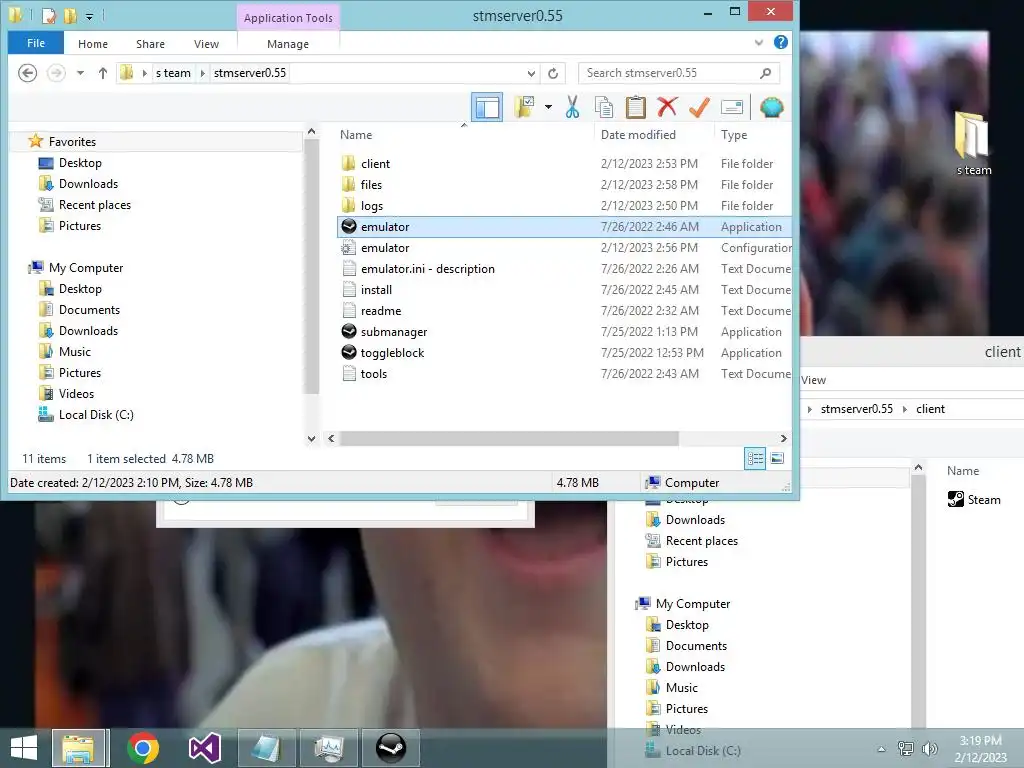Screen dimensions: 1024x768
Task: Toggle the preview pane layout button
Action: pos(487,107)
